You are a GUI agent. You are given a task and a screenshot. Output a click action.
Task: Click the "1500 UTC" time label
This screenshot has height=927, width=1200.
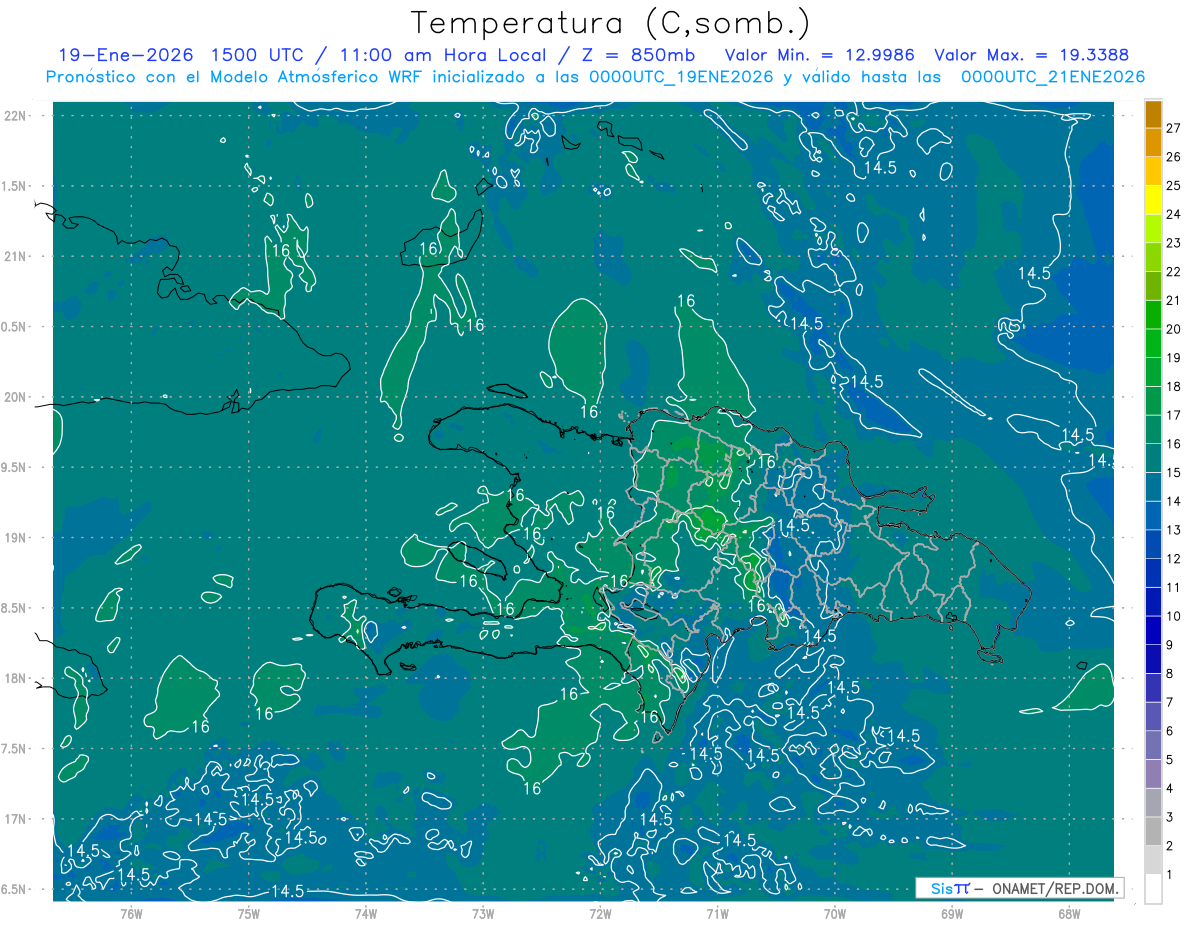(256, 55)
